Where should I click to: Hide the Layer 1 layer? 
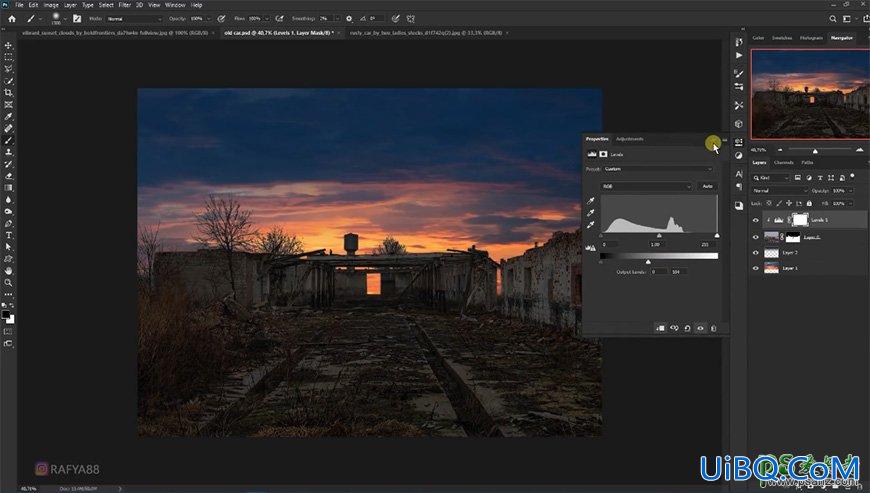pyautogui.click(x=755, y=268)
